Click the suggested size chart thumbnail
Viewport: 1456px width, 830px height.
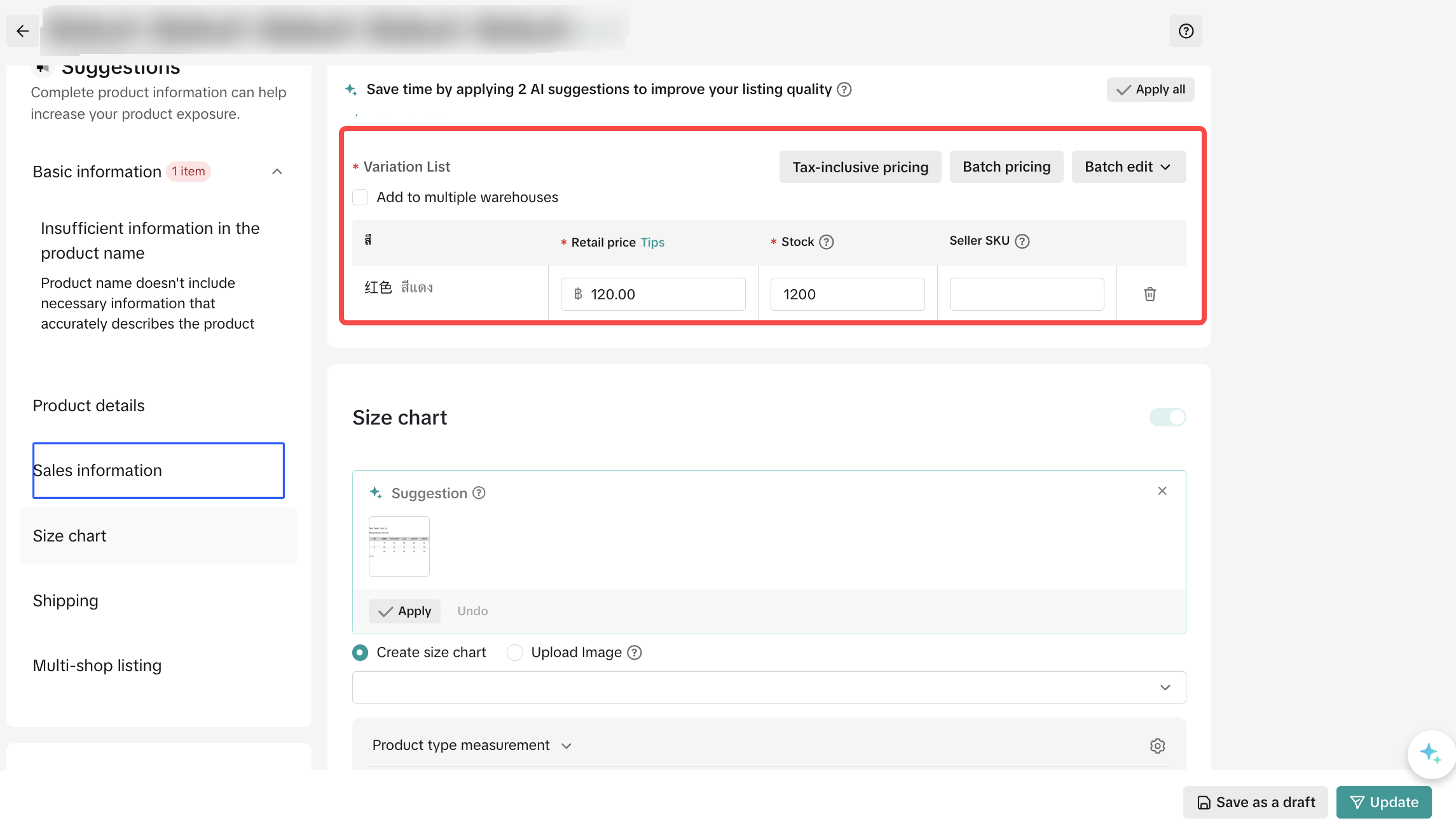coord(399,546)
